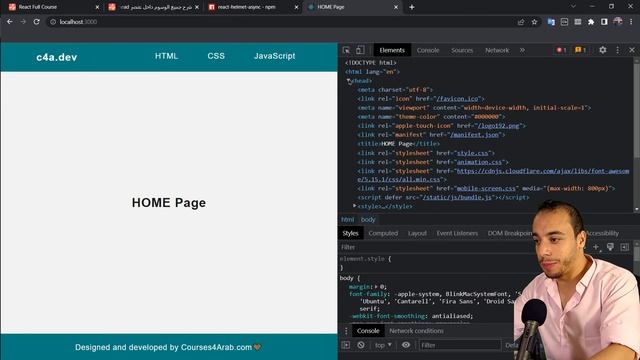Select the Styles pane tab
Viewport: 640px width, 360px height.
350,233
